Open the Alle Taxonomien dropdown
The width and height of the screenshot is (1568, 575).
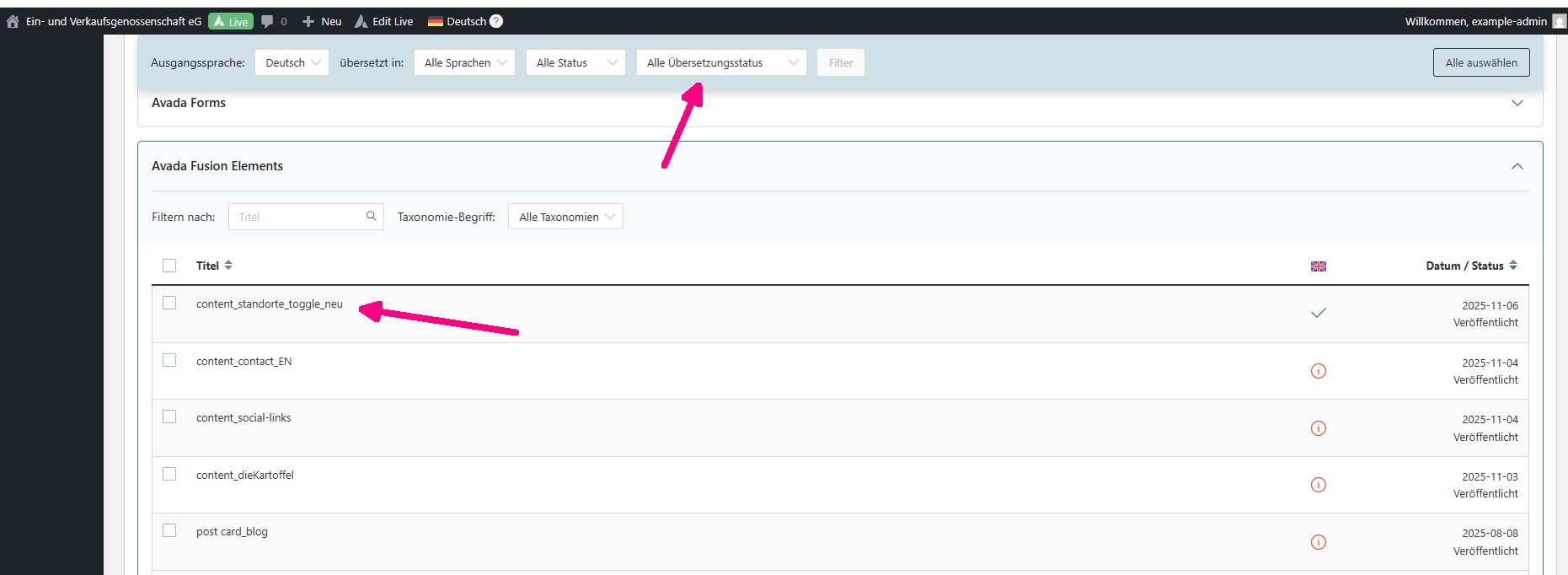[565, 217]
